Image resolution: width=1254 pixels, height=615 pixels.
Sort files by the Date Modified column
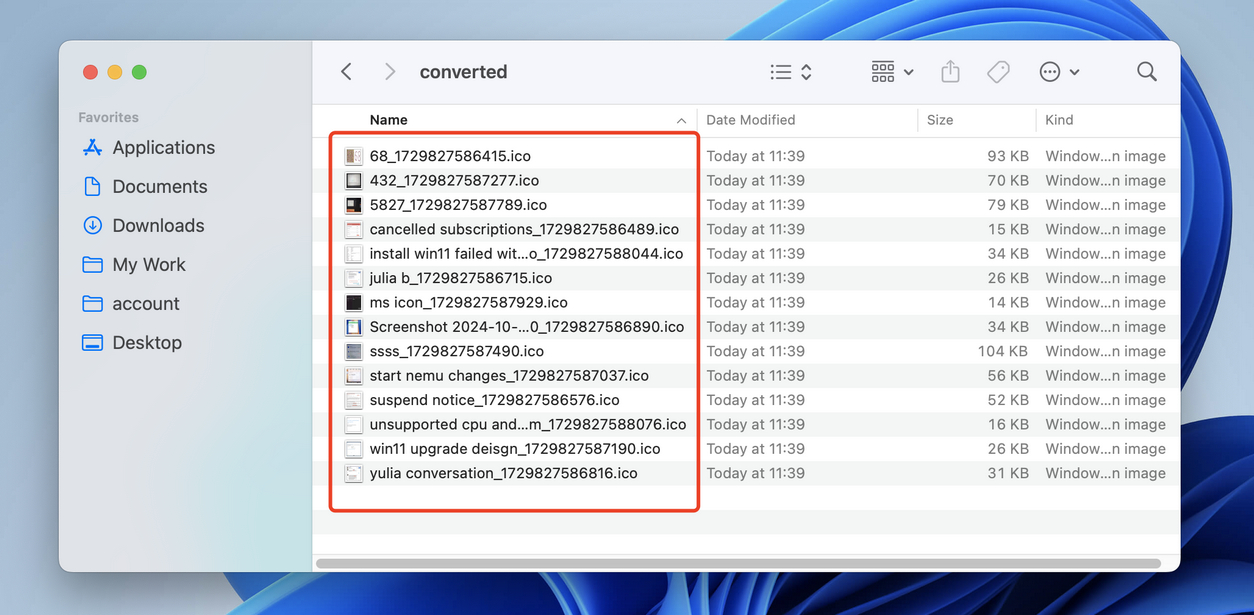point(751,119)
